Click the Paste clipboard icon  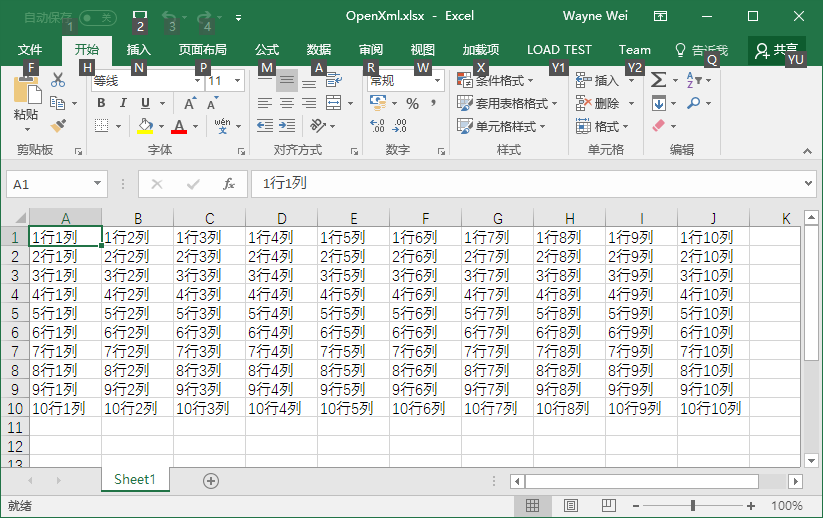coord(27,89)
